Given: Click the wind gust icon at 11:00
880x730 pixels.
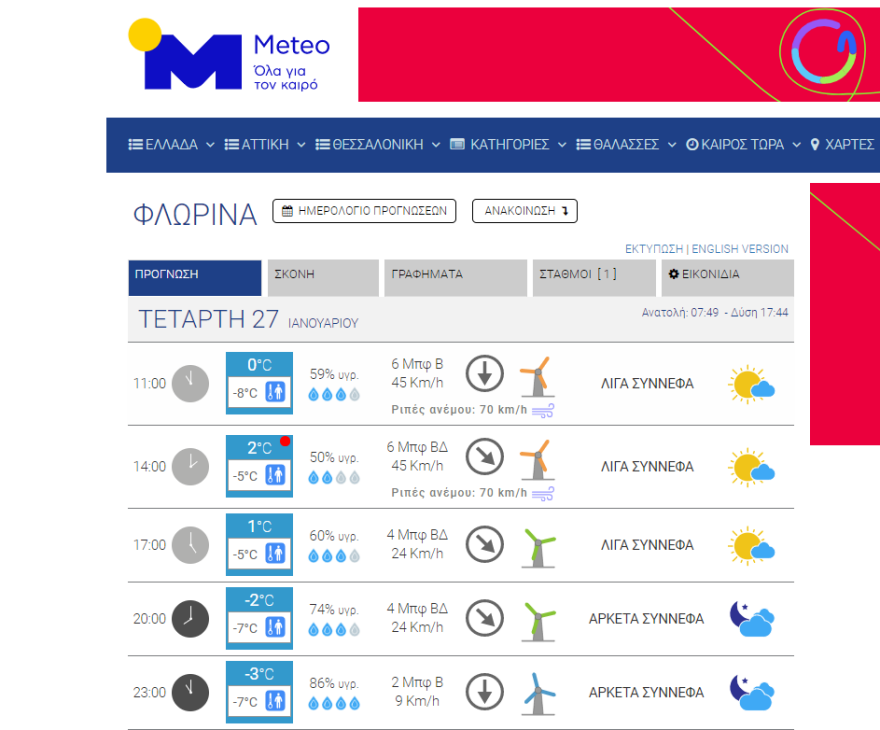Looking at the screenshot, I should coord(543,409).
